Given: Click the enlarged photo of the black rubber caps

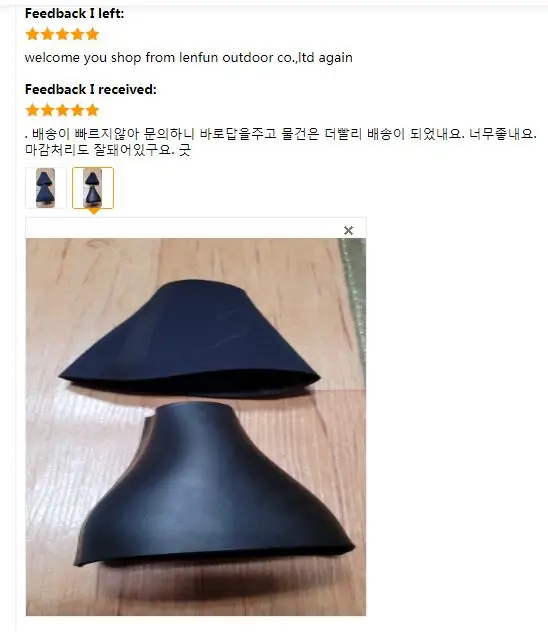Looking at the screenshot, I should (x=196, y=427).
